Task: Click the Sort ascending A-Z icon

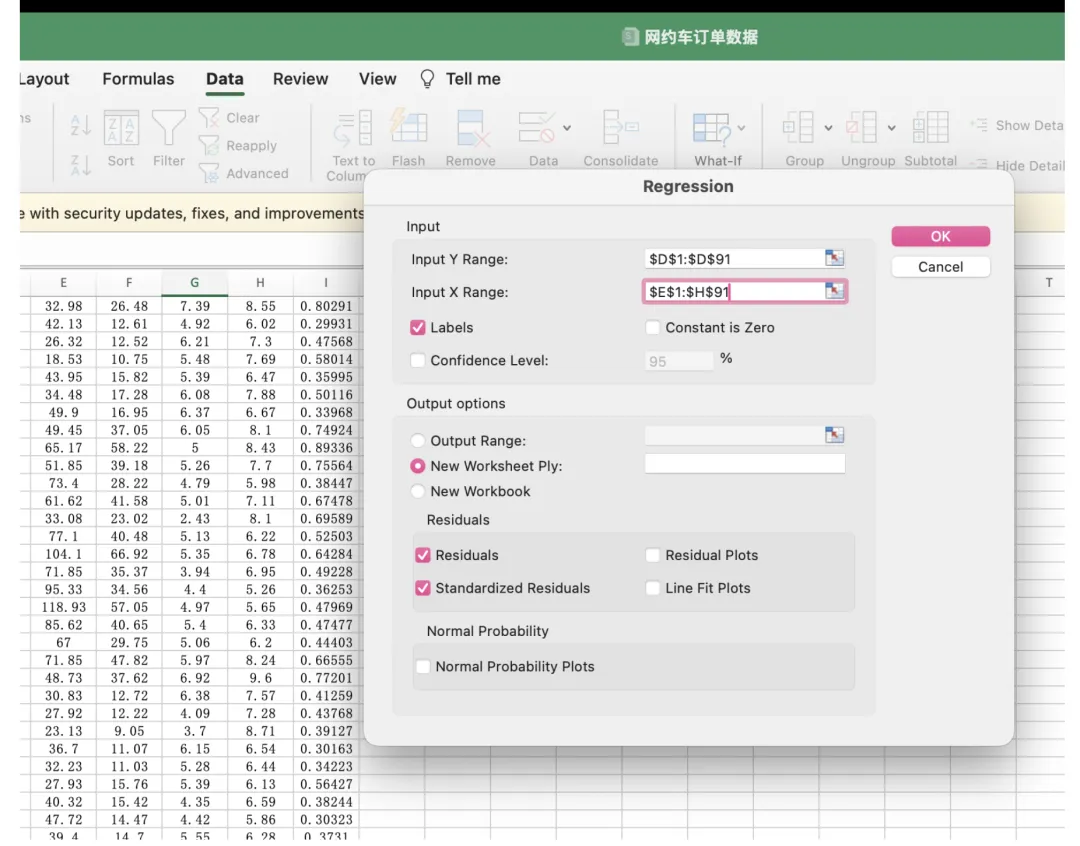Action: (81, 125)
